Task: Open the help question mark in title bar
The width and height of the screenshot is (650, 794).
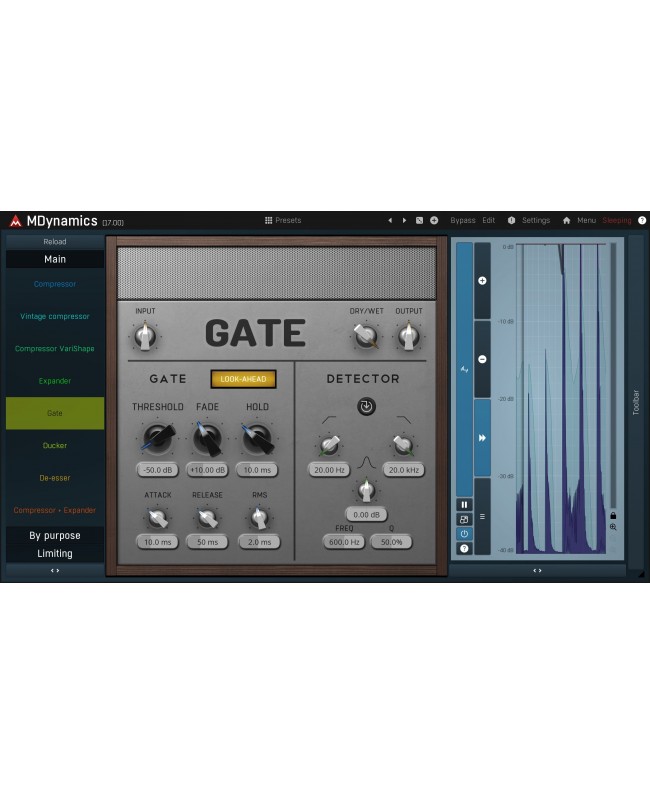Action: (x=642, y=220)
